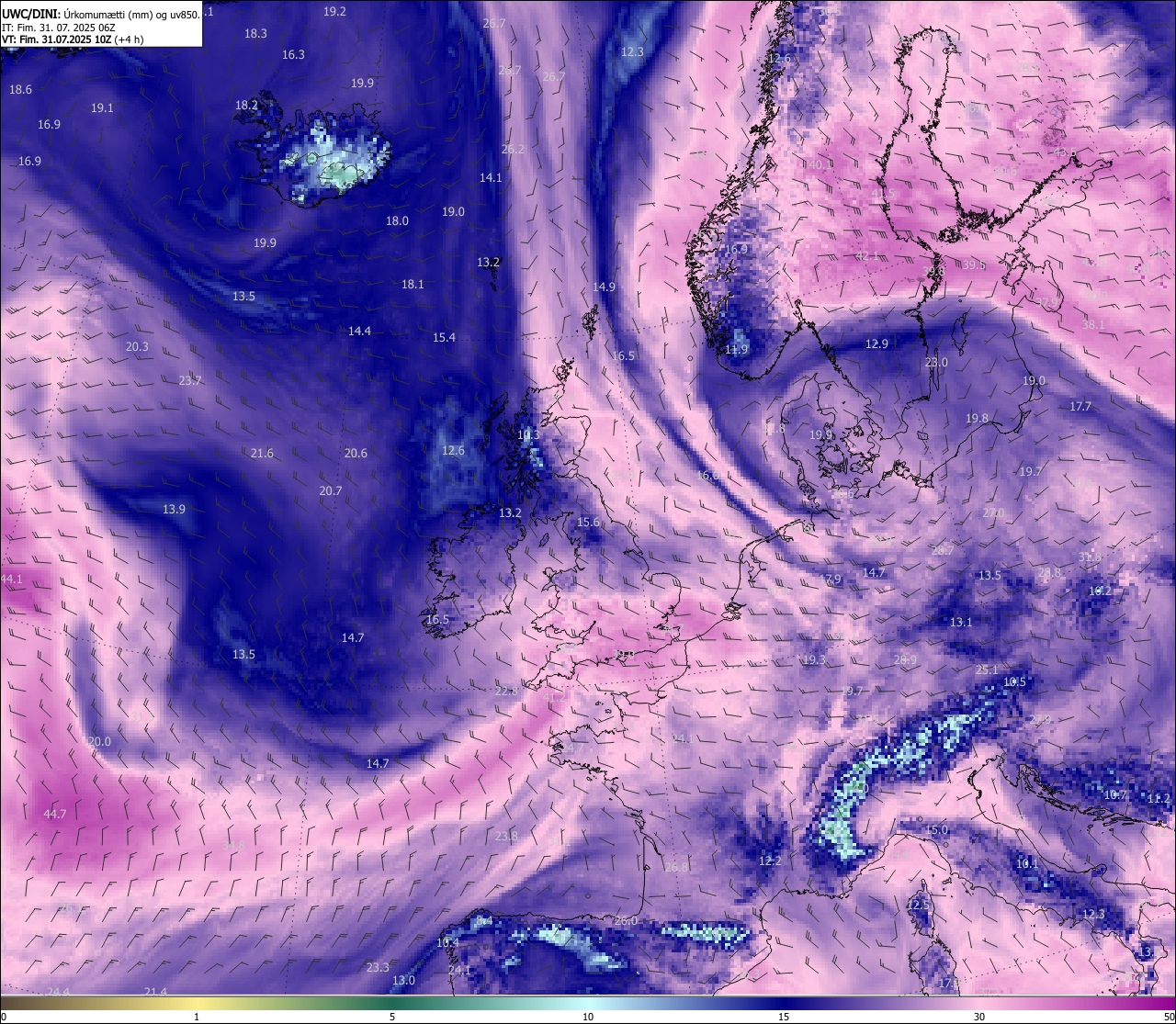
Task: Select the 26.8 value label
Action: point(676,867)
